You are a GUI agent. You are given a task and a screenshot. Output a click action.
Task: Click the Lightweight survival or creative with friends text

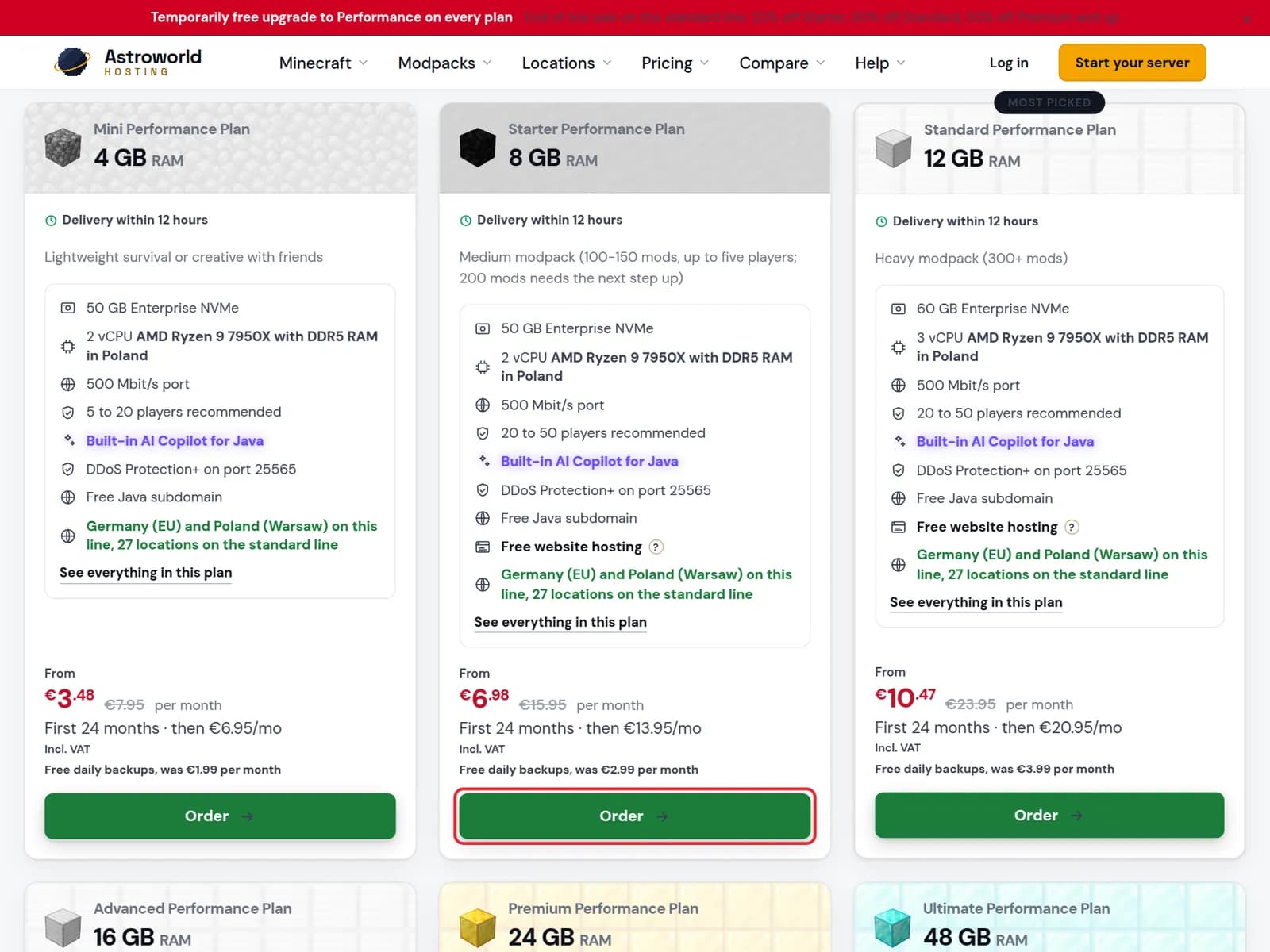pos(183,257)
